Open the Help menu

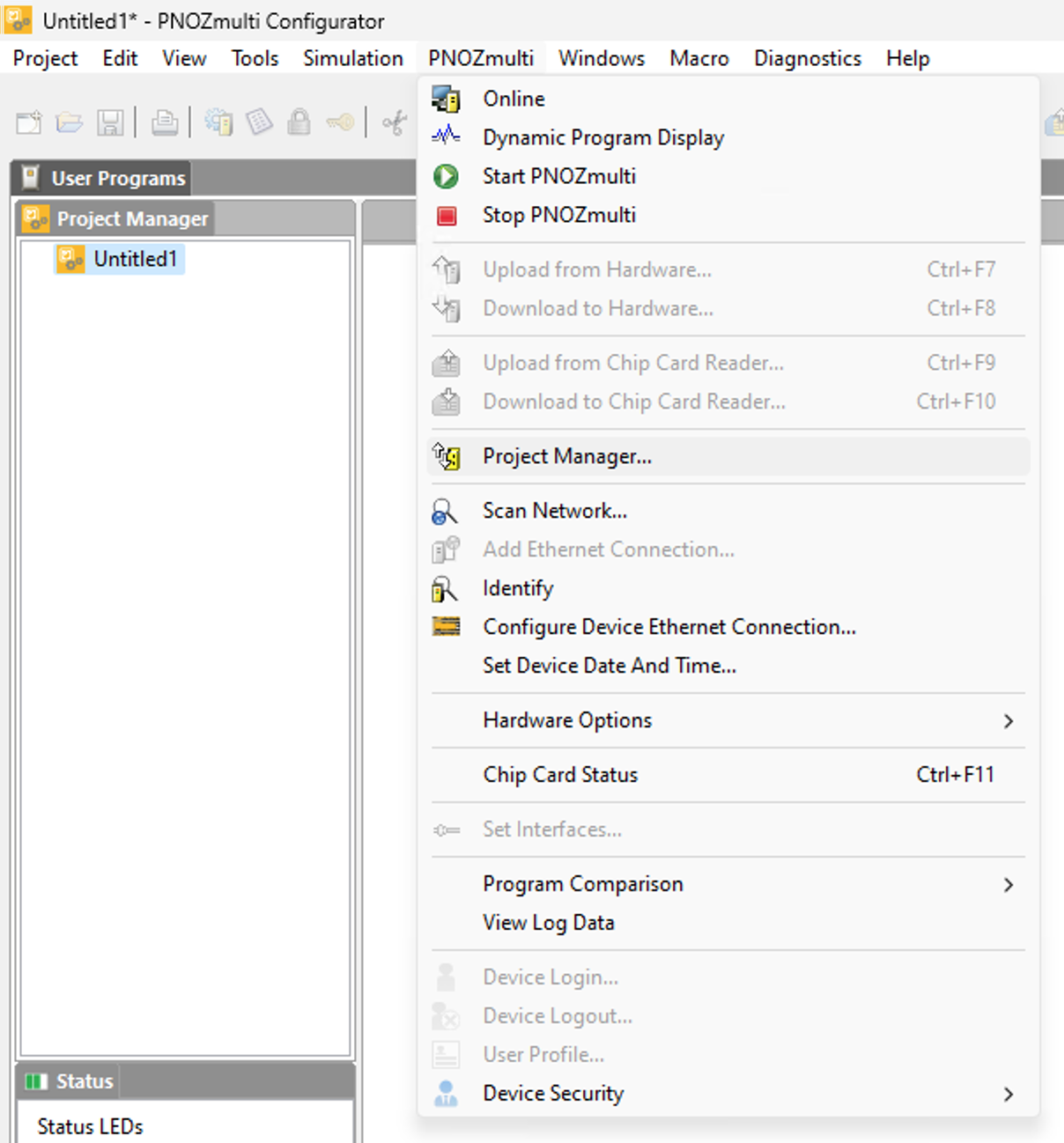click(908, 58)
